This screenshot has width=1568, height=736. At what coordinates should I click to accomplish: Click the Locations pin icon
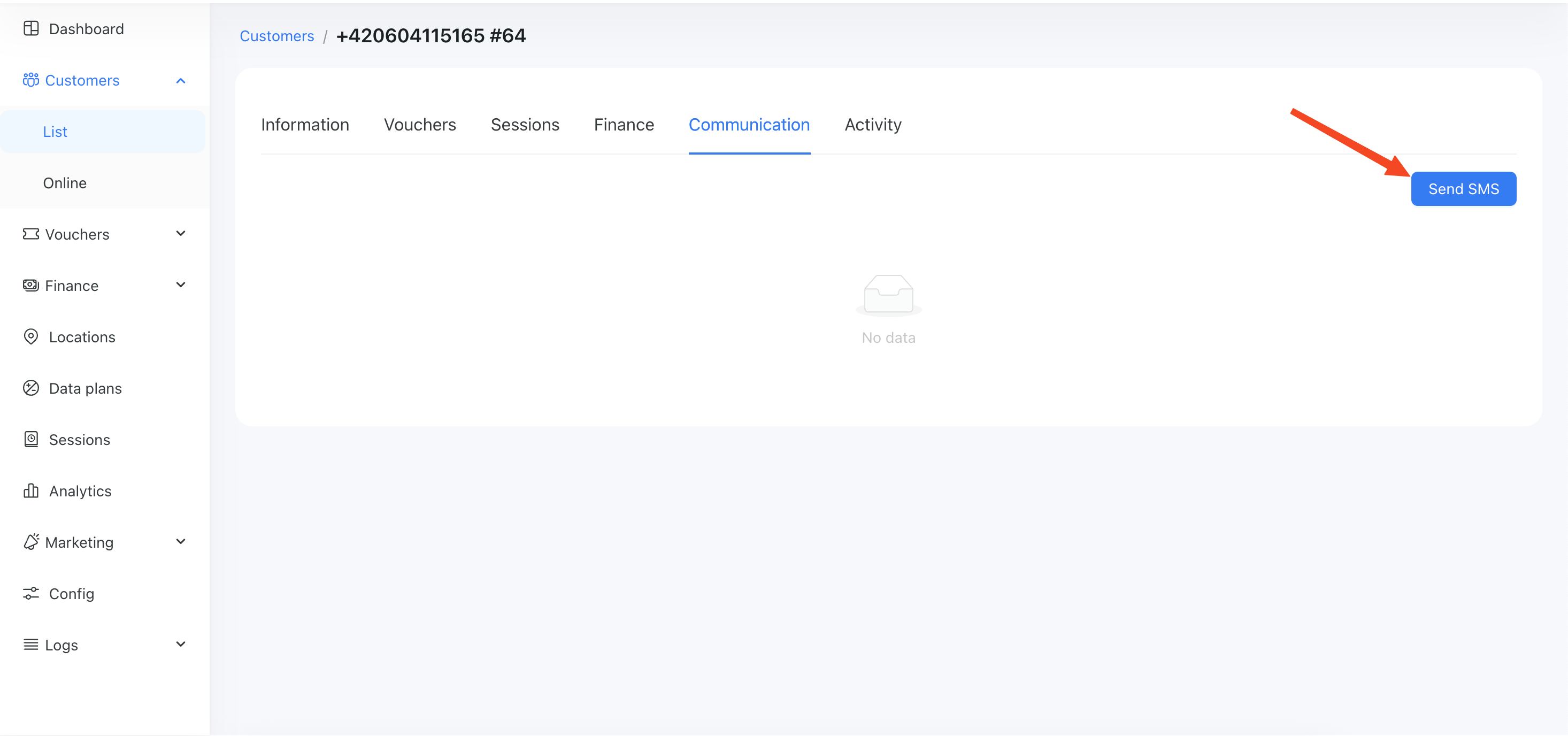(x=30, y=336)
